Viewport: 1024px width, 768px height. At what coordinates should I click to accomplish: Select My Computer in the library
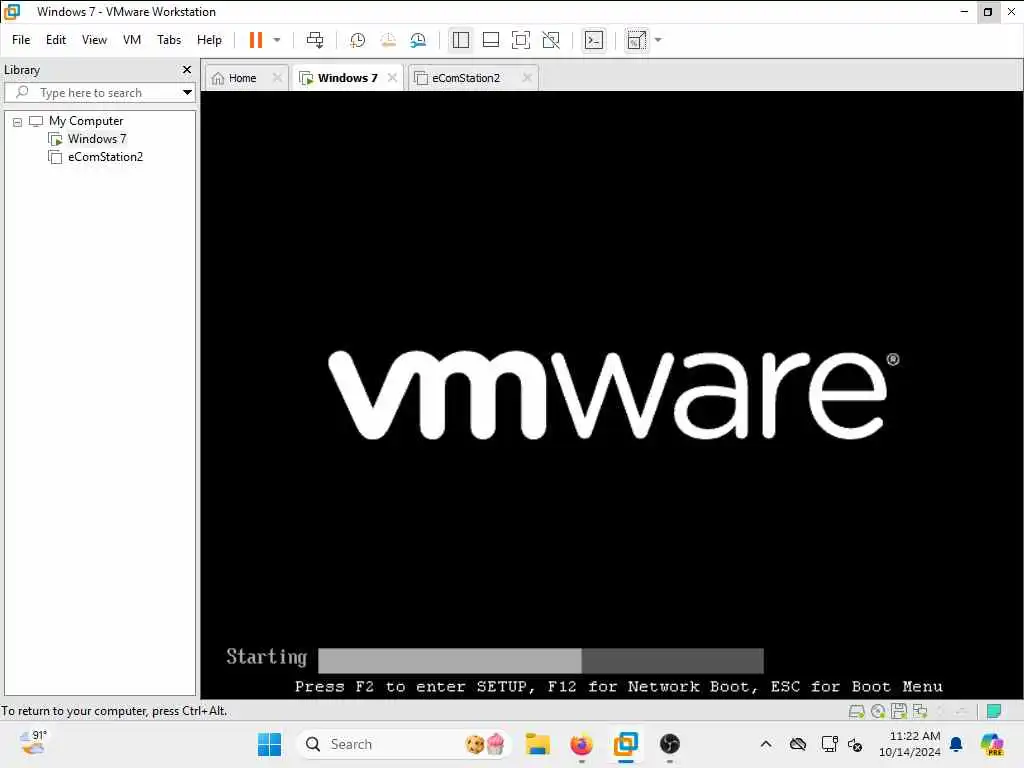pos(86,121)
